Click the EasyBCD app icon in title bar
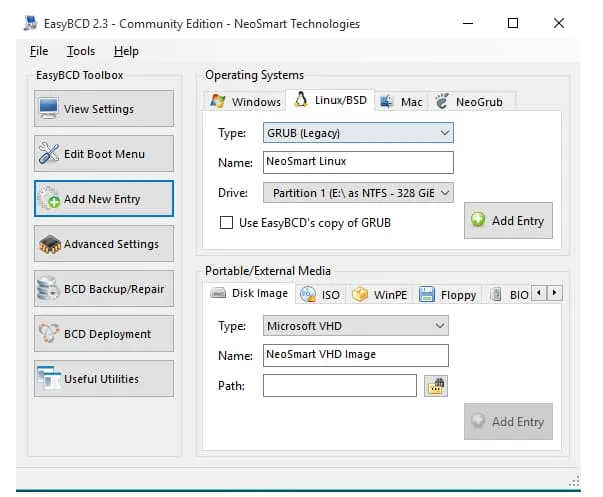 pyautogui.click(x=30, y=23)
